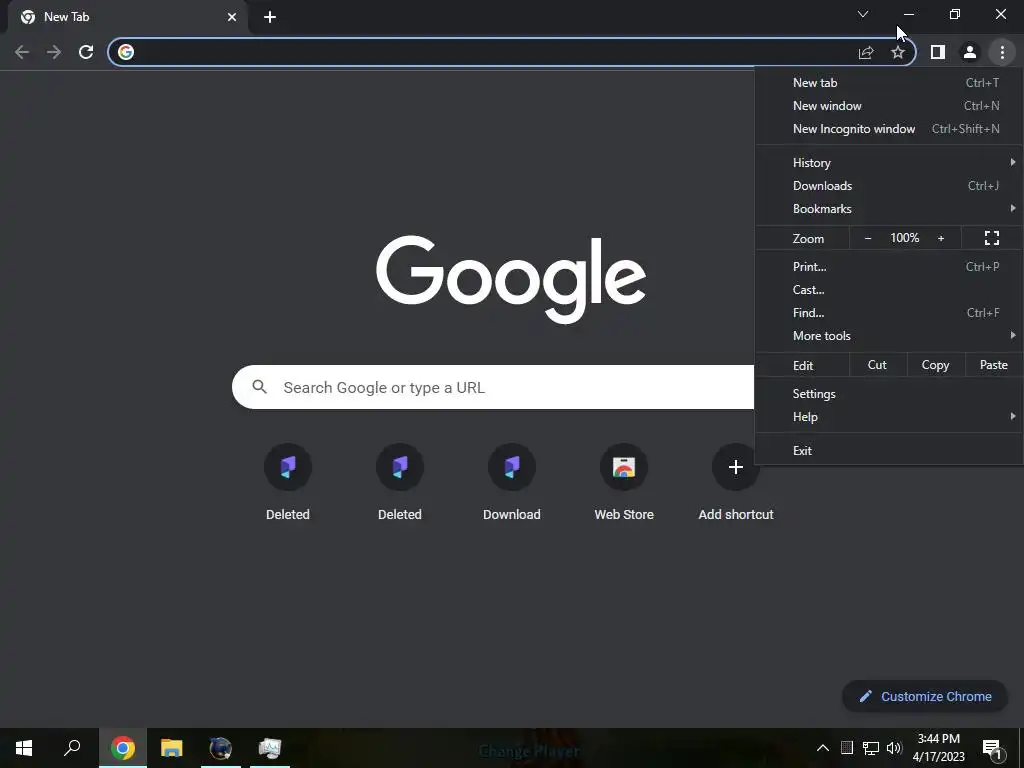Expand the Help submenu
Viewport: 1024px width, 768px height.
(889, 417)
